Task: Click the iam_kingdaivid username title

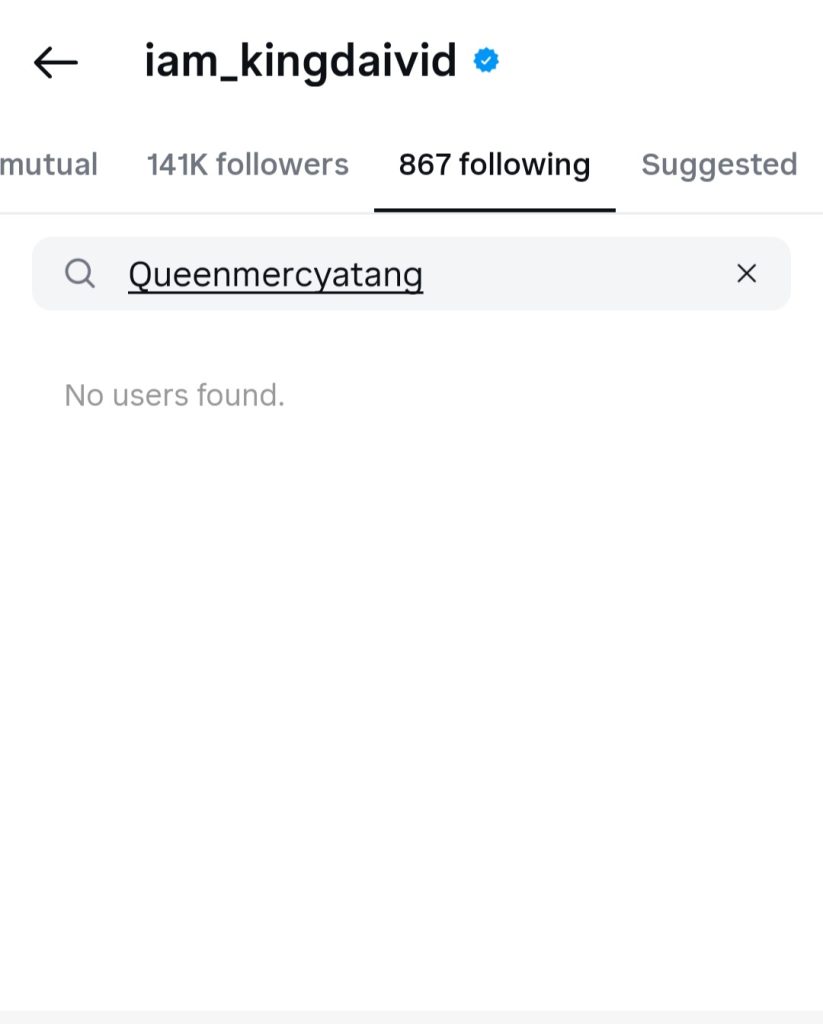Action: (300, 62)
